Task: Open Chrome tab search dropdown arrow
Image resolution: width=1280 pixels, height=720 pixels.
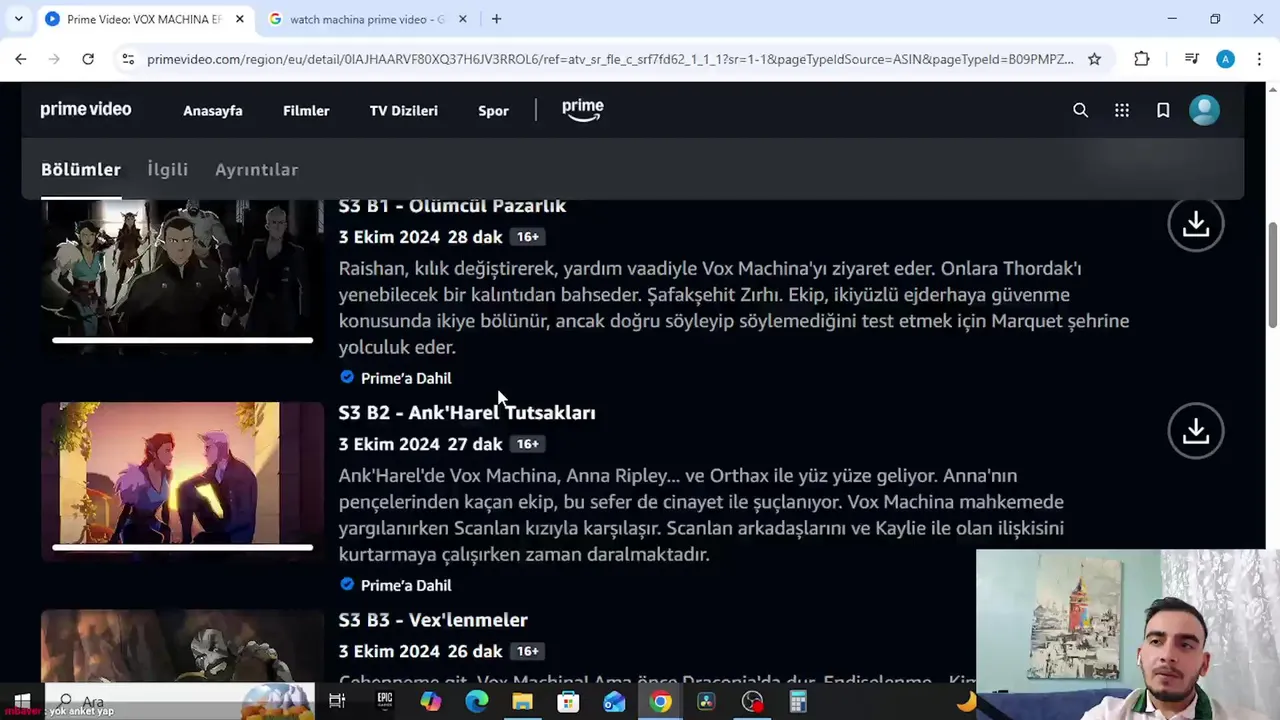Action: click(x=20, y=19)
